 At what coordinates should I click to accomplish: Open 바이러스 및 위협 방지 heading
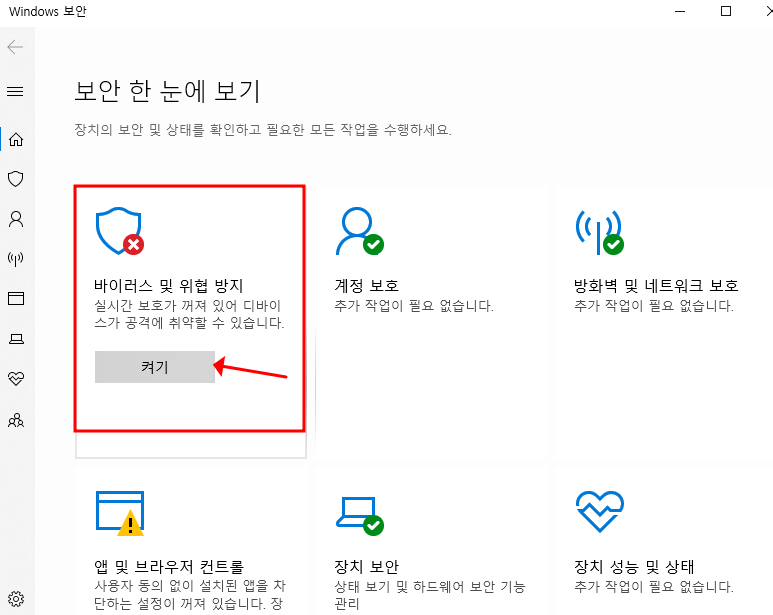[x=169, y=285]
